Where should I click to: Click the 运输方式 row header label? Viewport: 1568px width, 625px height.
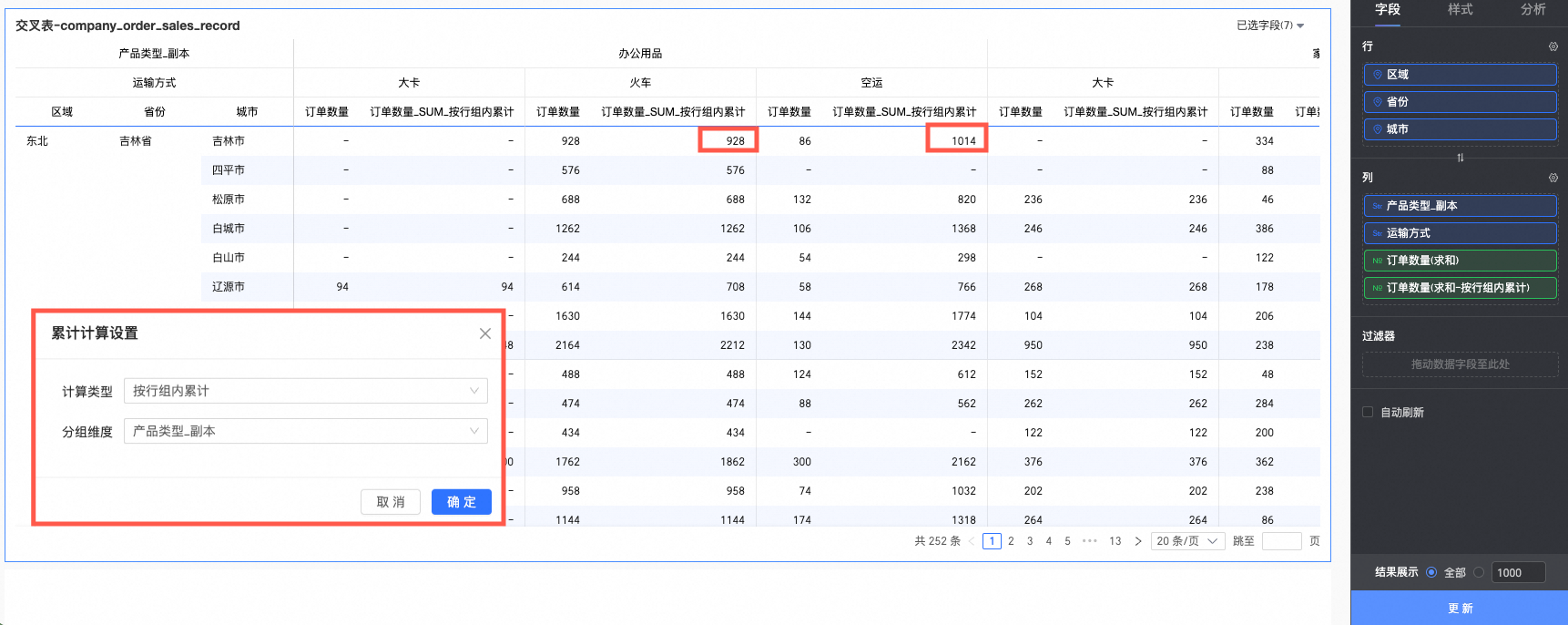pyautogui.click(x=154, y=83)
